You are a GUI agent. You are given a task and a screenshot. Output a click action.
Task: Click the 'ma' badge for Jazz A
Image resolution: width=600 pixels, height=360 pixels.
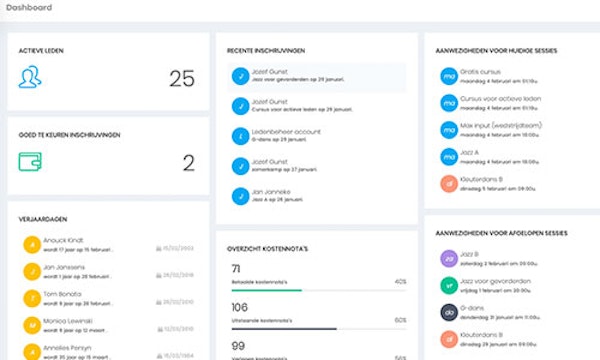point(449,157)
